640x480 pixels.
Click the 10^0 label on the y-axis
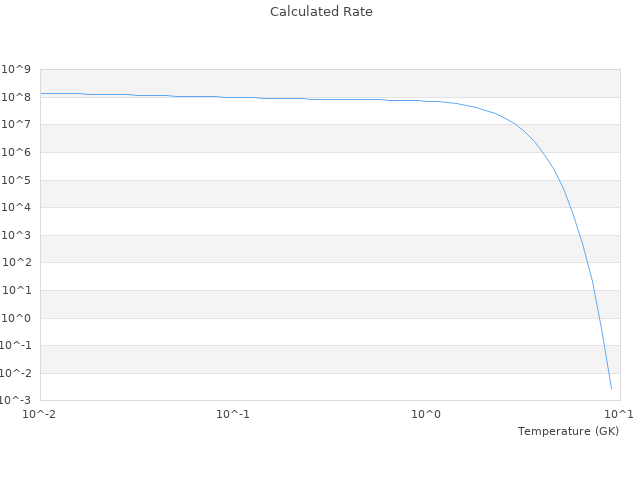click(16, 318)
